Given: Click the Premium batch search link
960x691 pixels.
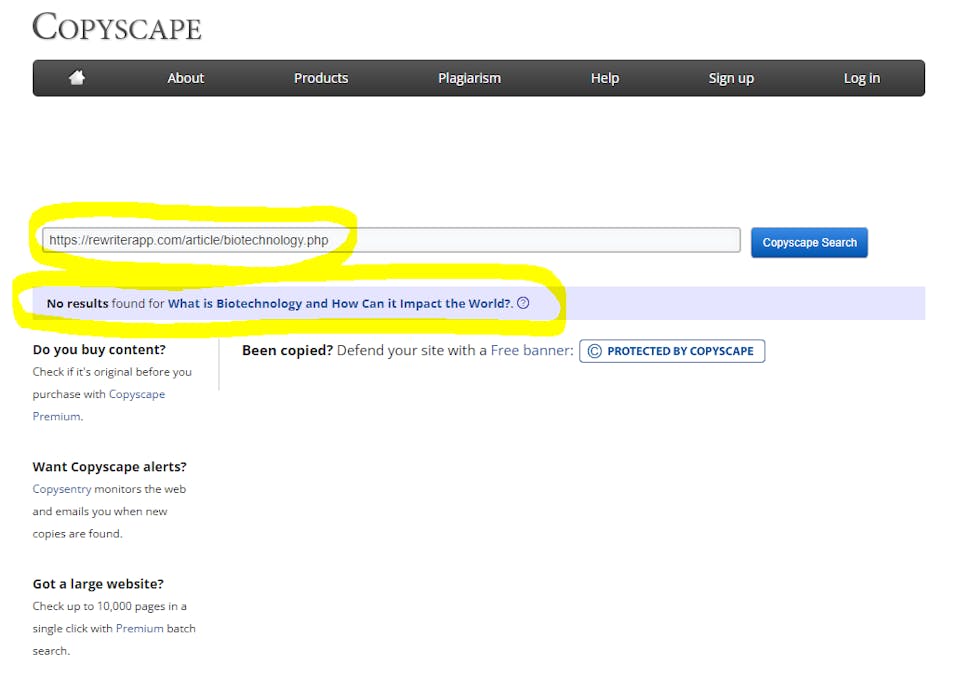Looking at the screenshot, I should pyautogui.click(x=138, y=628).
